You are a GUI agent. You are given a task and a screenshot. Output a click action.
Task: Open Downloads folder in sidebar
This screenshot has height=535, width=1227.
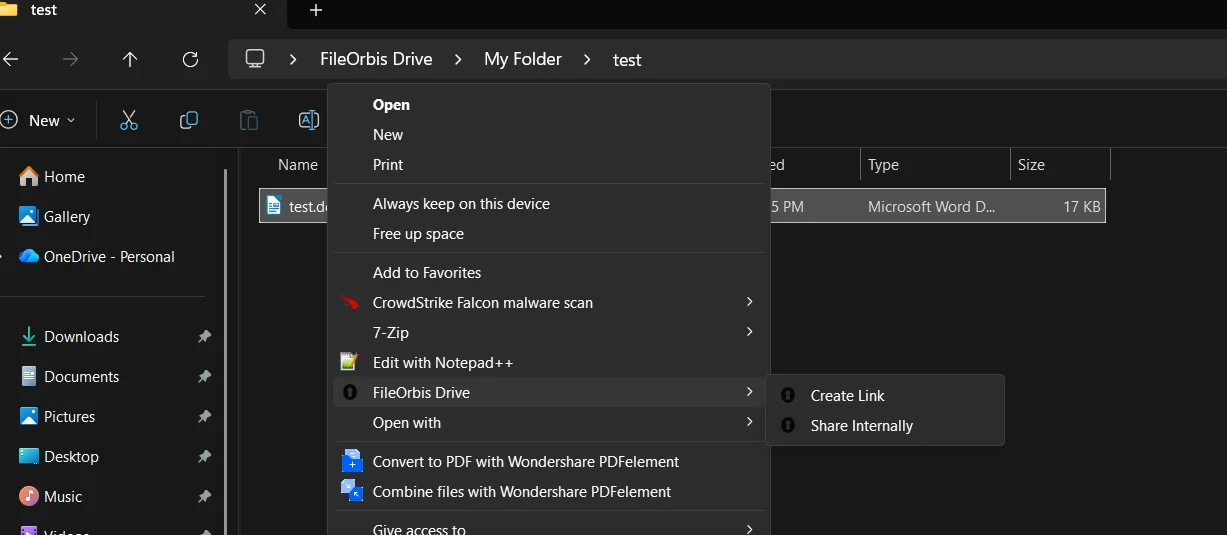[x=81, y=337]
